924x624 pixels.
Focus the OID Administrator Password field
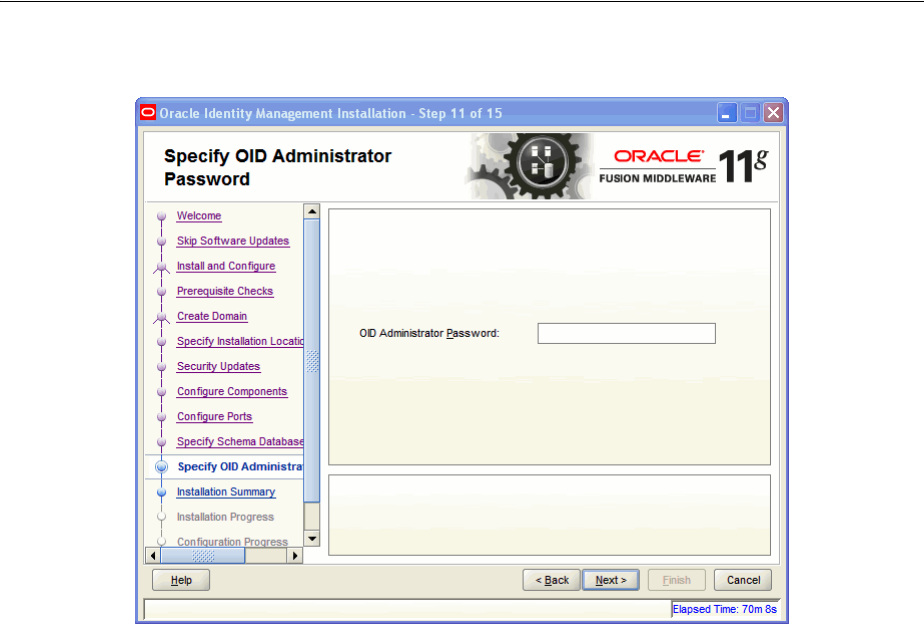click(626, 334)
